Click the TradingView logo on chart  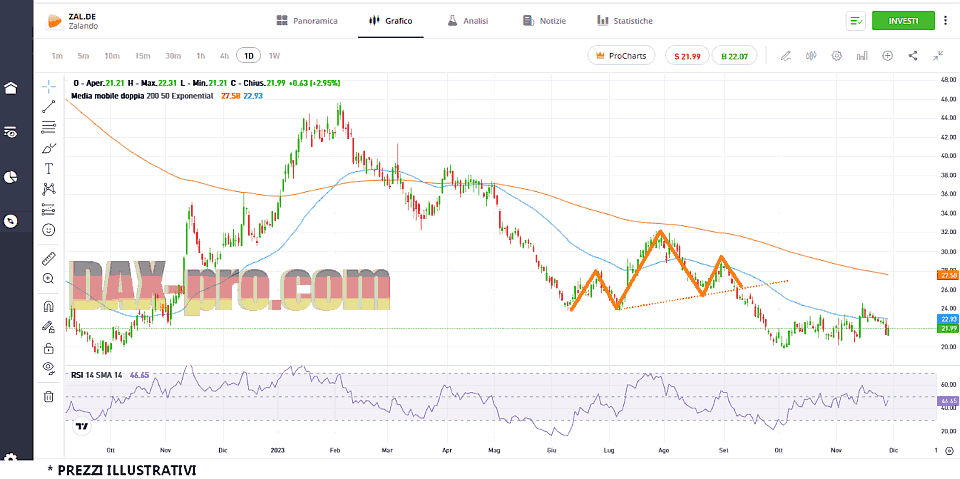[x=81, y=426]
